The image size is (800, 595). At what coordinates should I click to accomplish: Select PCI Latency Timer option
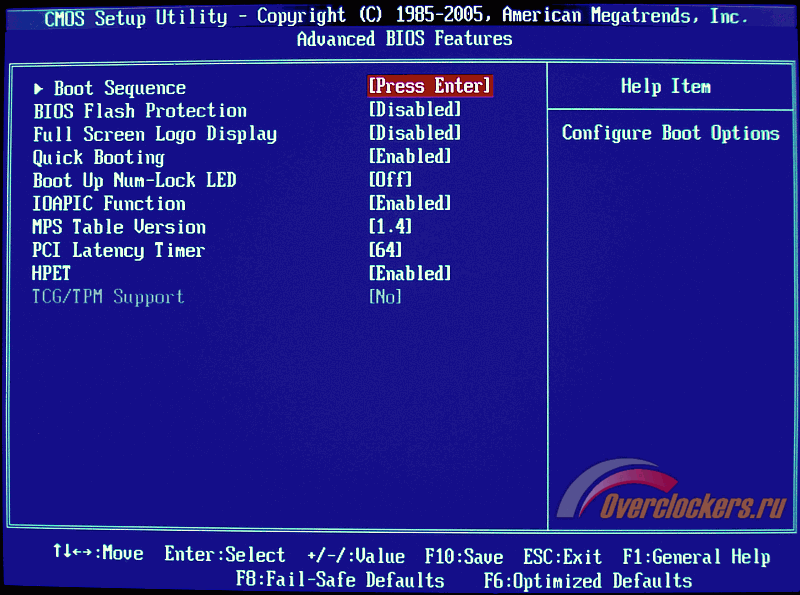[118, 251]
